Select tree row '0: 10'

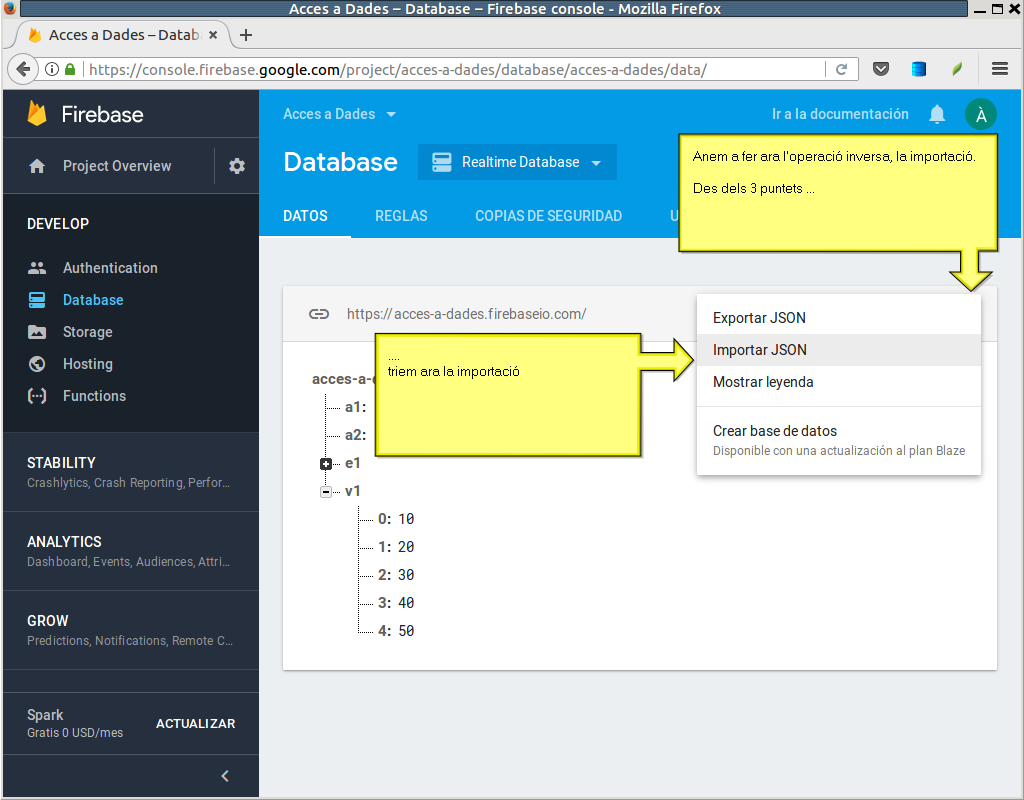(x=396, y=519)
